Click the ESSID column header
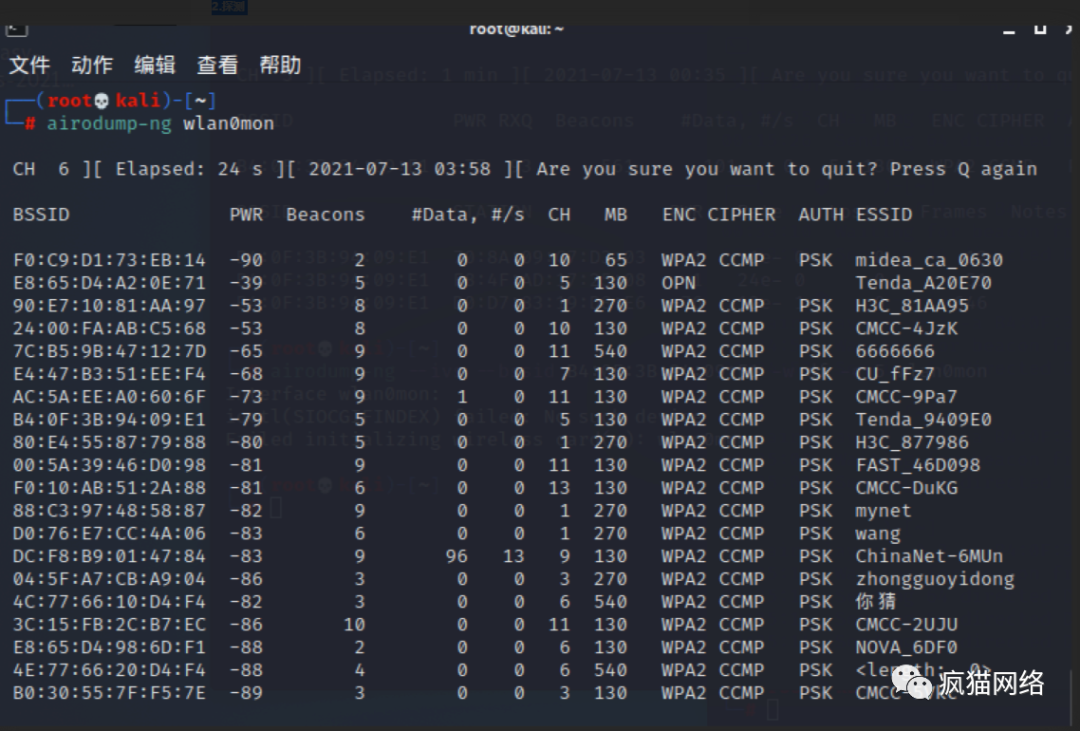The image size is (1080, 731). [884, 214]
